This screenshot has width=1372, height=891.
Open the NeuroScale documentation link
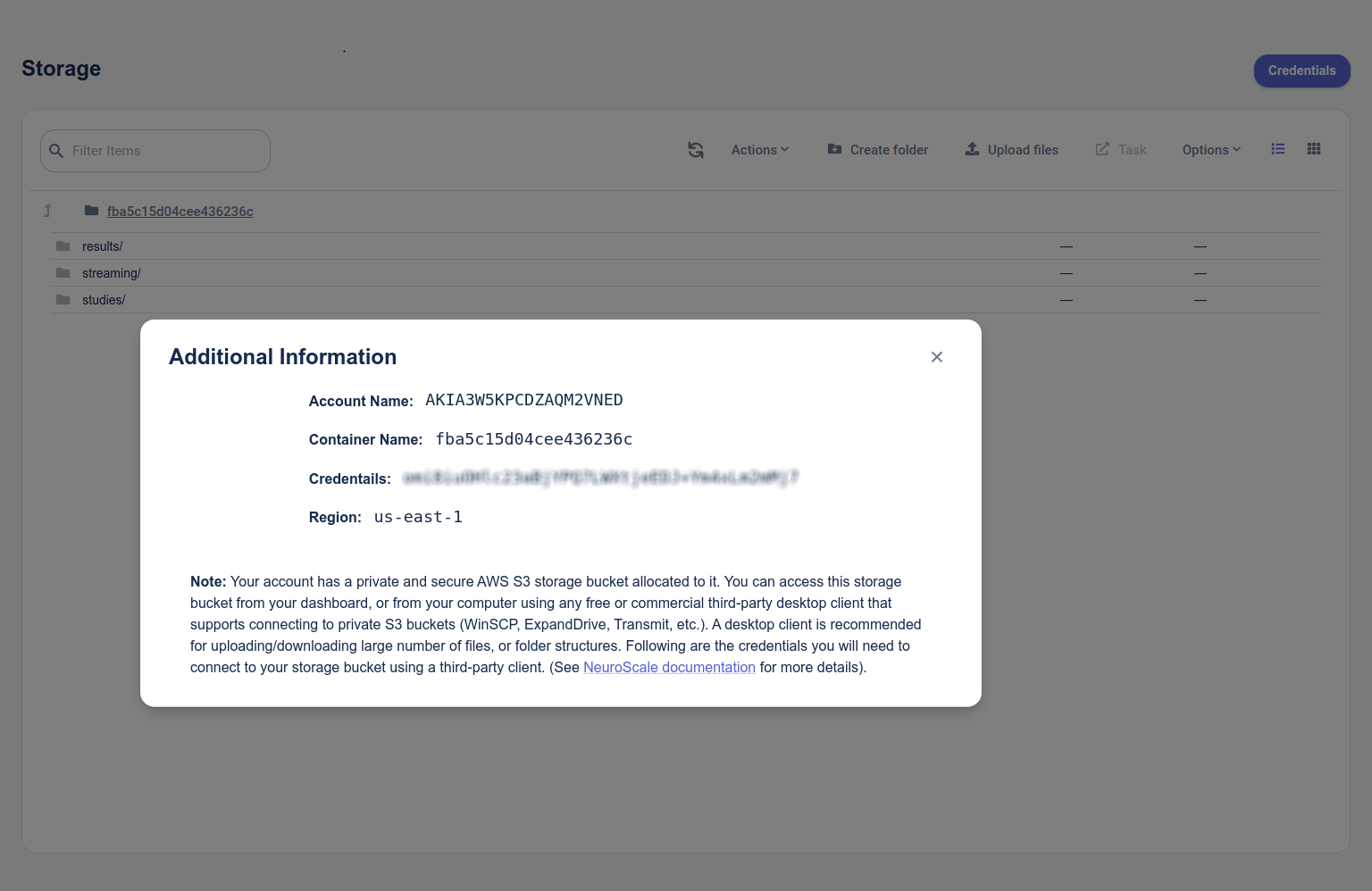point(669,667)
